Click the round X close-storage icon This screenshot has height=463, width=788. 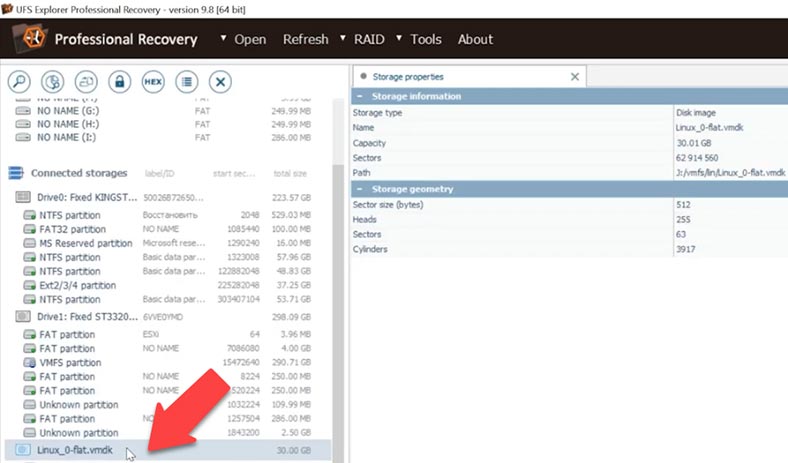point(220,81)
